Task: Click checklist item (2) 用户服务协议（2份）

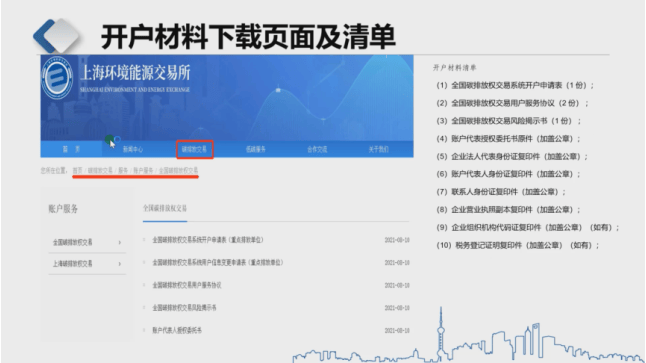Action: click(x=512, y=103)
